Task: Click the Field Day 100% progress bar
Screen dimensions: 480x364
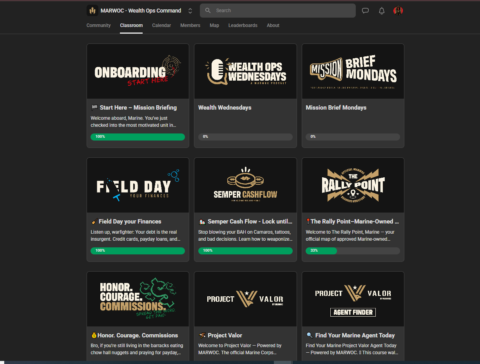Action: pyautogui.click(x=138, y=251)
